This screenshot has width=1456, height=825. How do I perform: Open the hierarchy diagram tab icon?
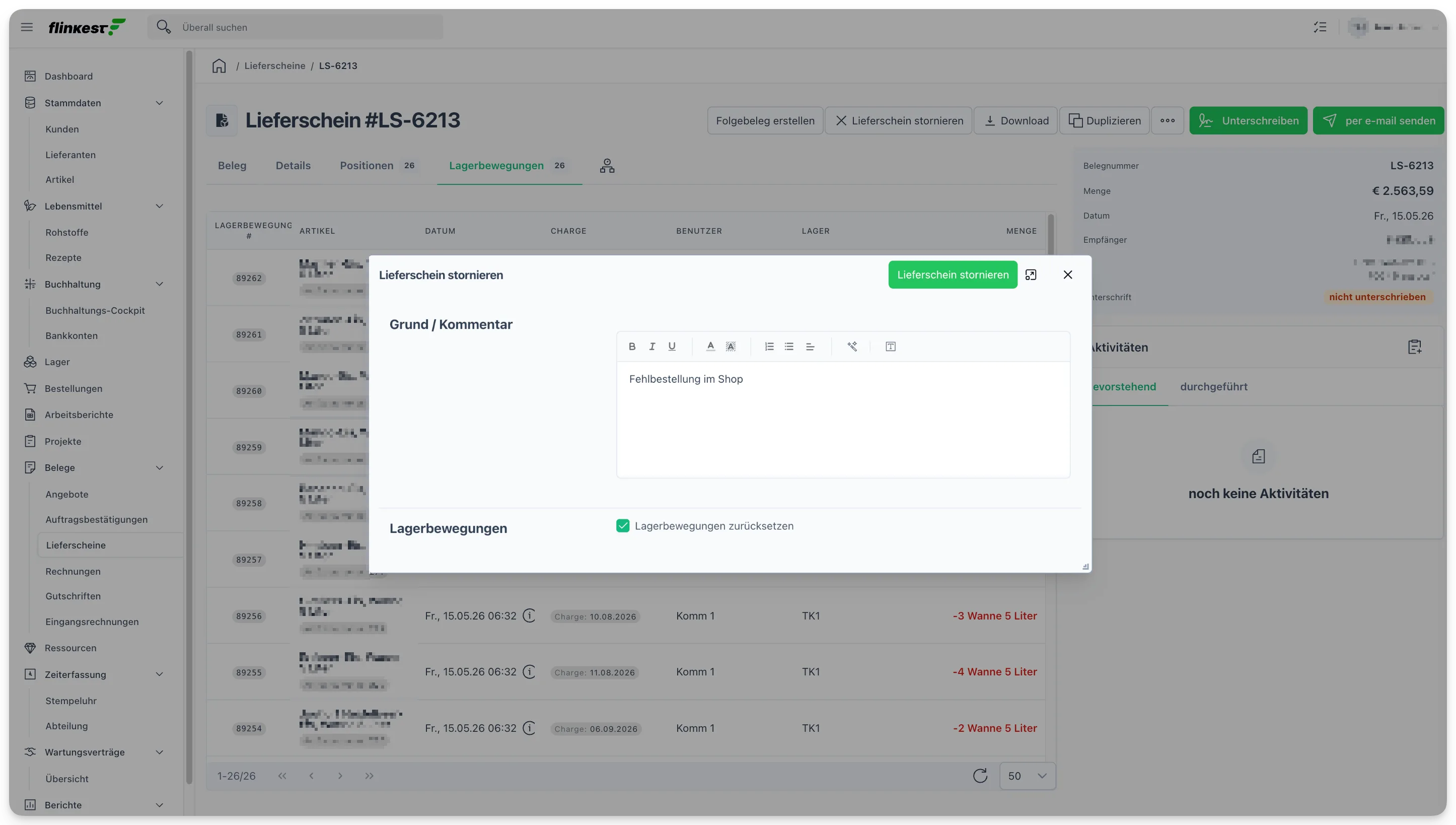(607, 165)
